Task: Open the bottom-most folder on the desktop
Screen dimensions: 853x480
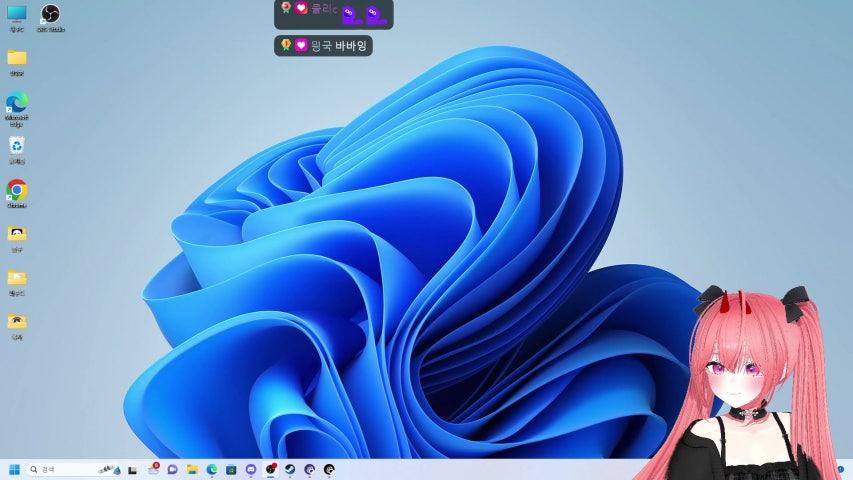Action: pos(17,321)
